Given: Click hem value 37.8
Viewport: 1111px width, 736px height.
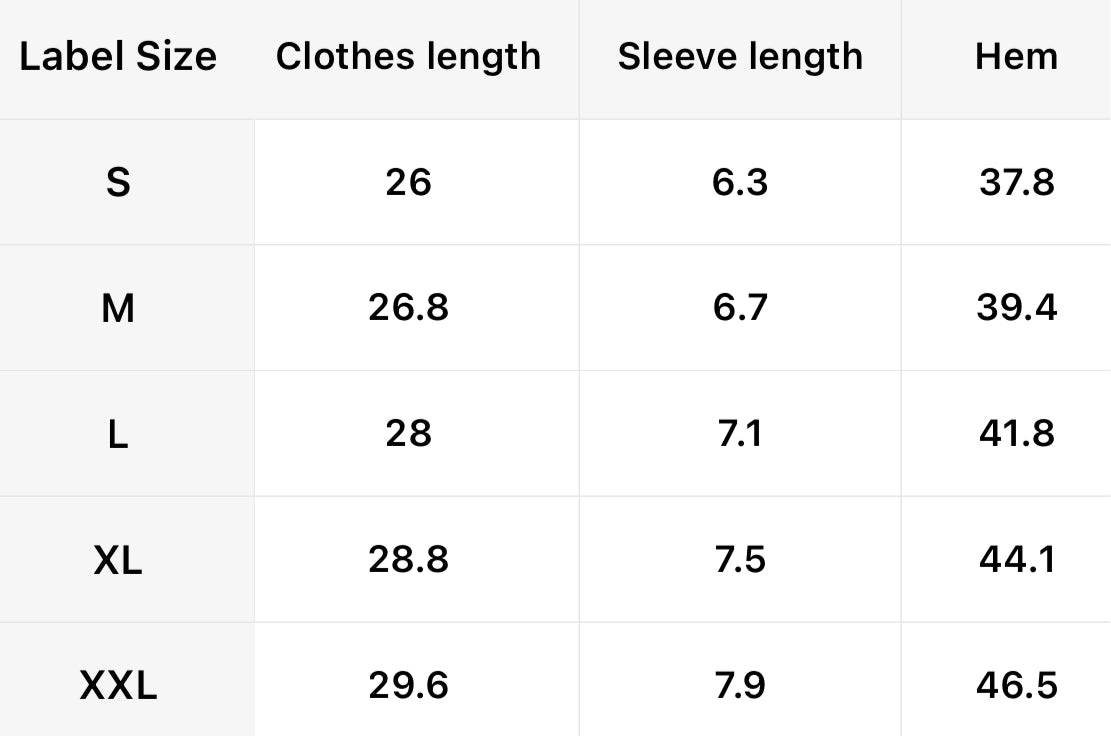Looking at the screenshot, I should point(1016,183).
